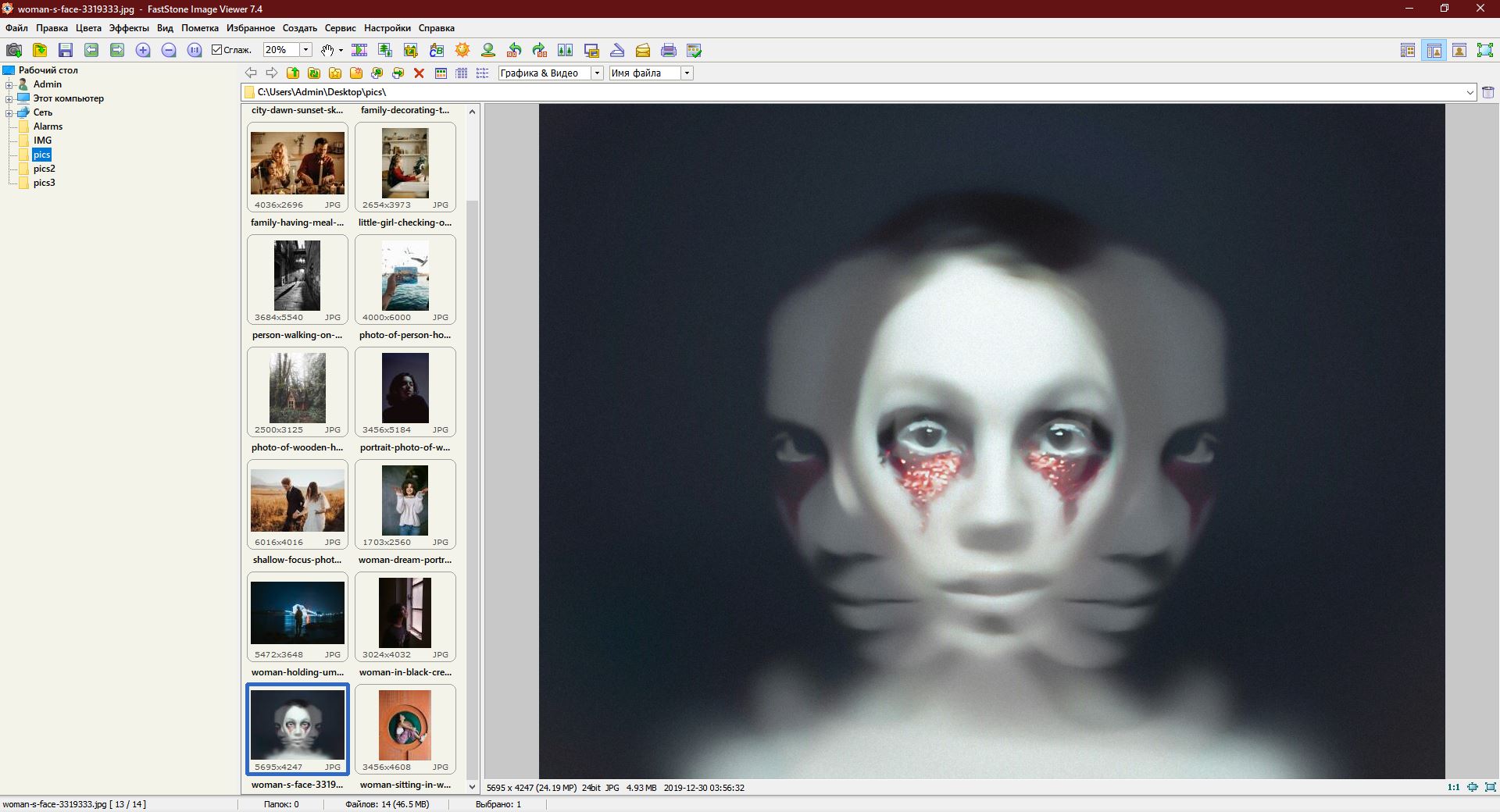
Task: Click the acquire from camera/screen capture icon
Action: click(x=14, y=50)
